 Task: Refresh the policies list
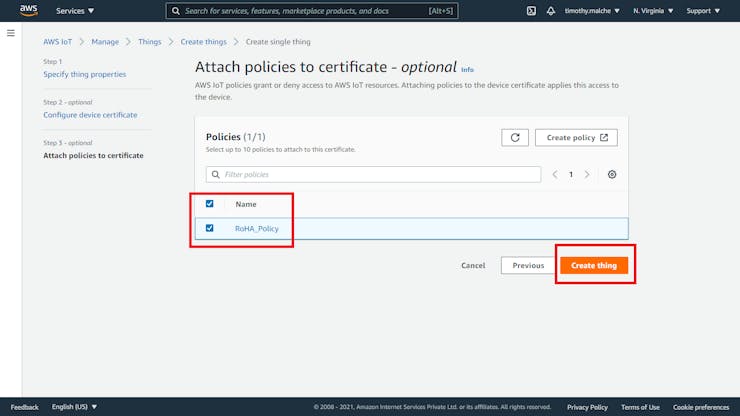(x=515, y=137)
